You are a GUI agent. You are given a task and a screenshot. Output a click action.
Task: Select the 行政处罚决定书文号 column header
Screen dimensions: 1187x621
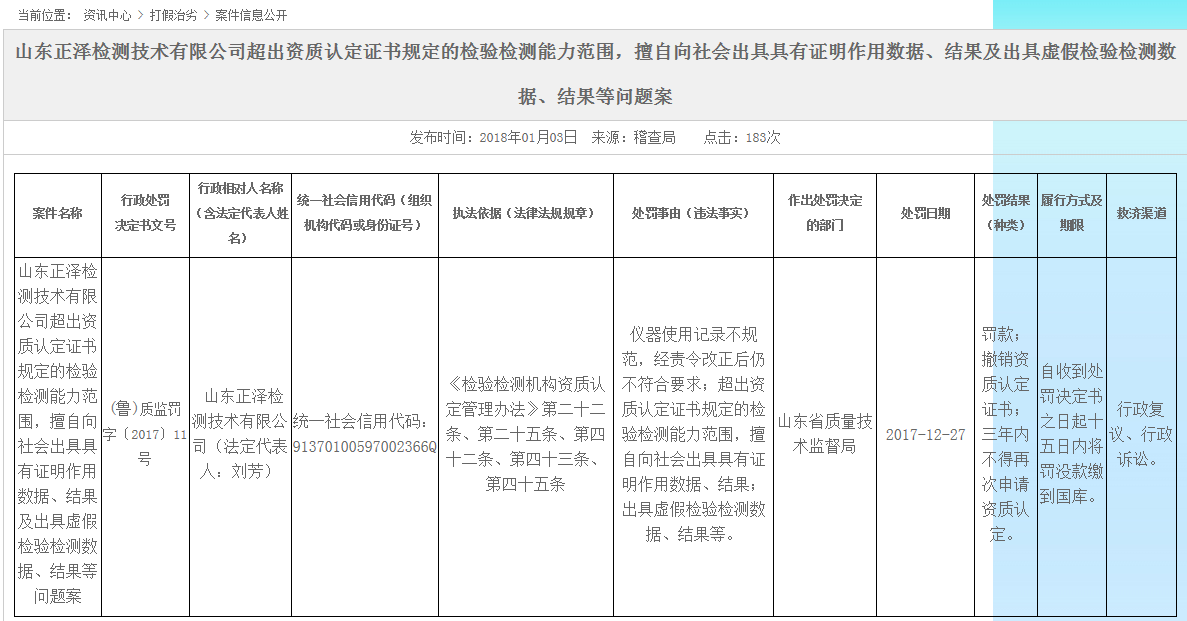(145, 213)
